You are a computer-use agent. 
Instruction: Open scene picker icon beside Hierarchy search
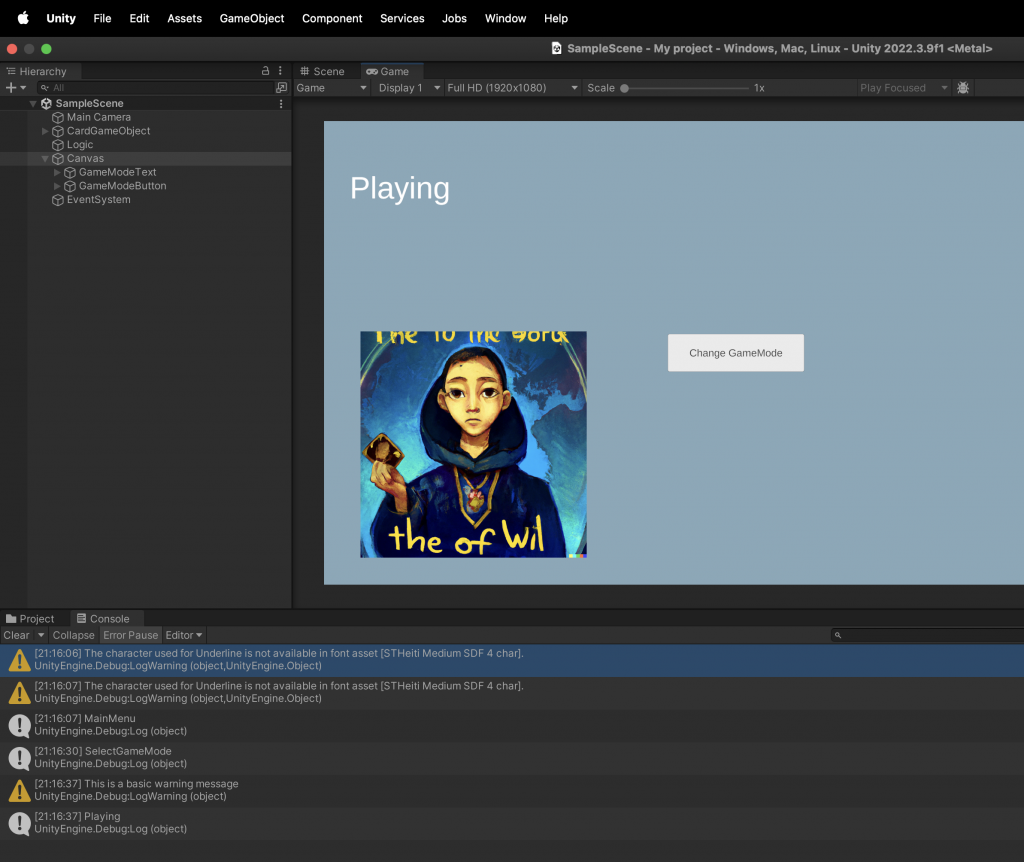[281, 88]
